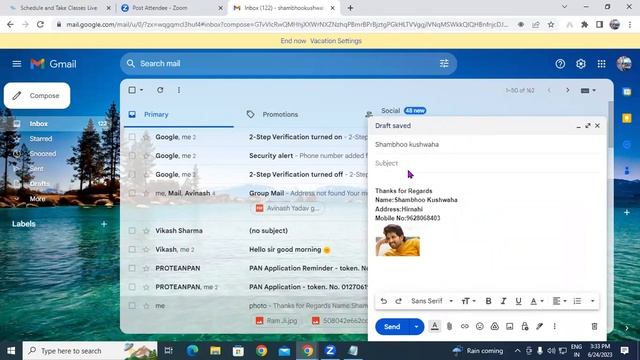Undo last edit in compose toolbar

384,301
